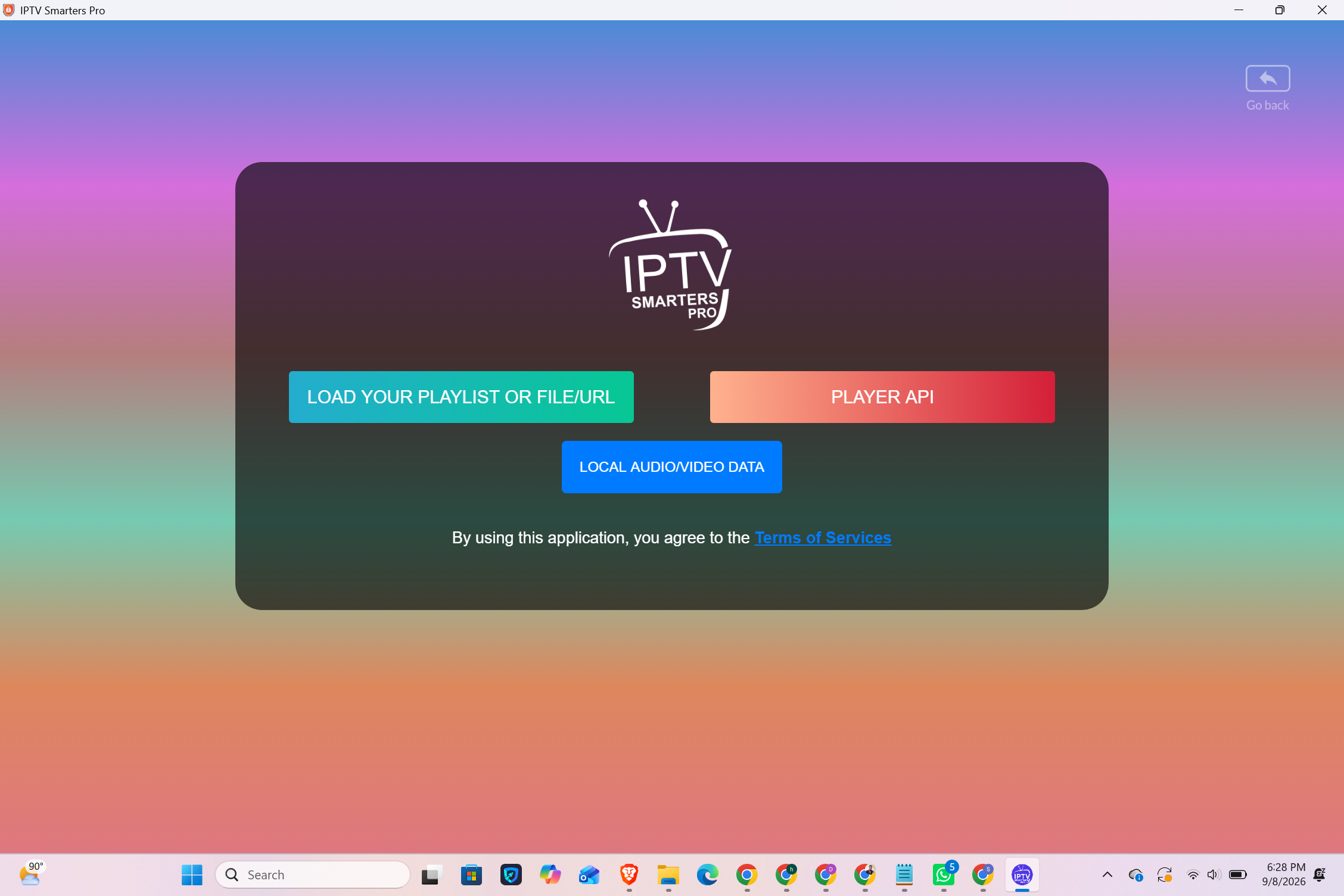
Task: Click the IPTV Smarters Pro taskbar icon
Action: click(1022, 875)
